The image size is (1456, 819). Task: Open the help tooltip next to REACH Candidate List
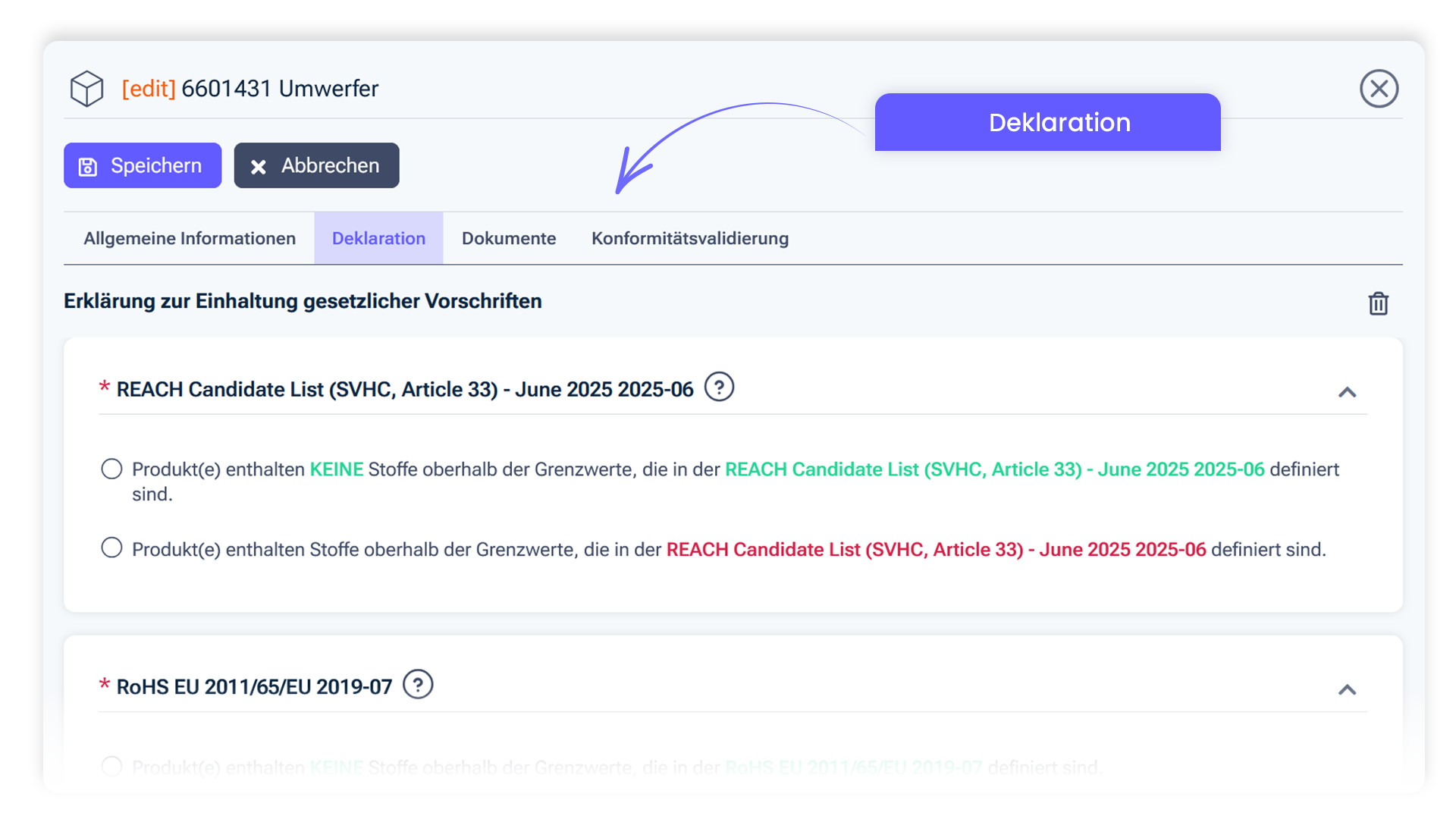(720, 387)
